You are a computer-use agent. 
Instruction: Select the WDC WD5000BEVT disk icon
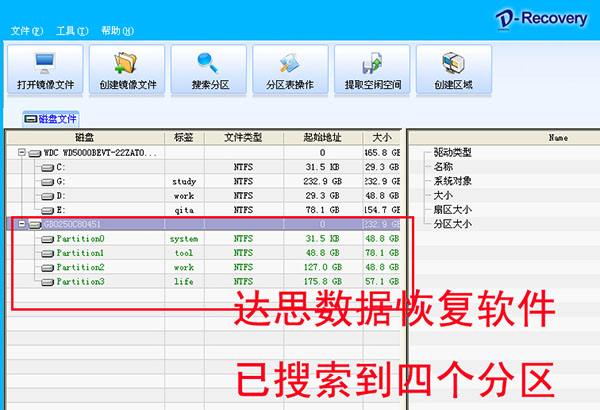coord(35,153)
